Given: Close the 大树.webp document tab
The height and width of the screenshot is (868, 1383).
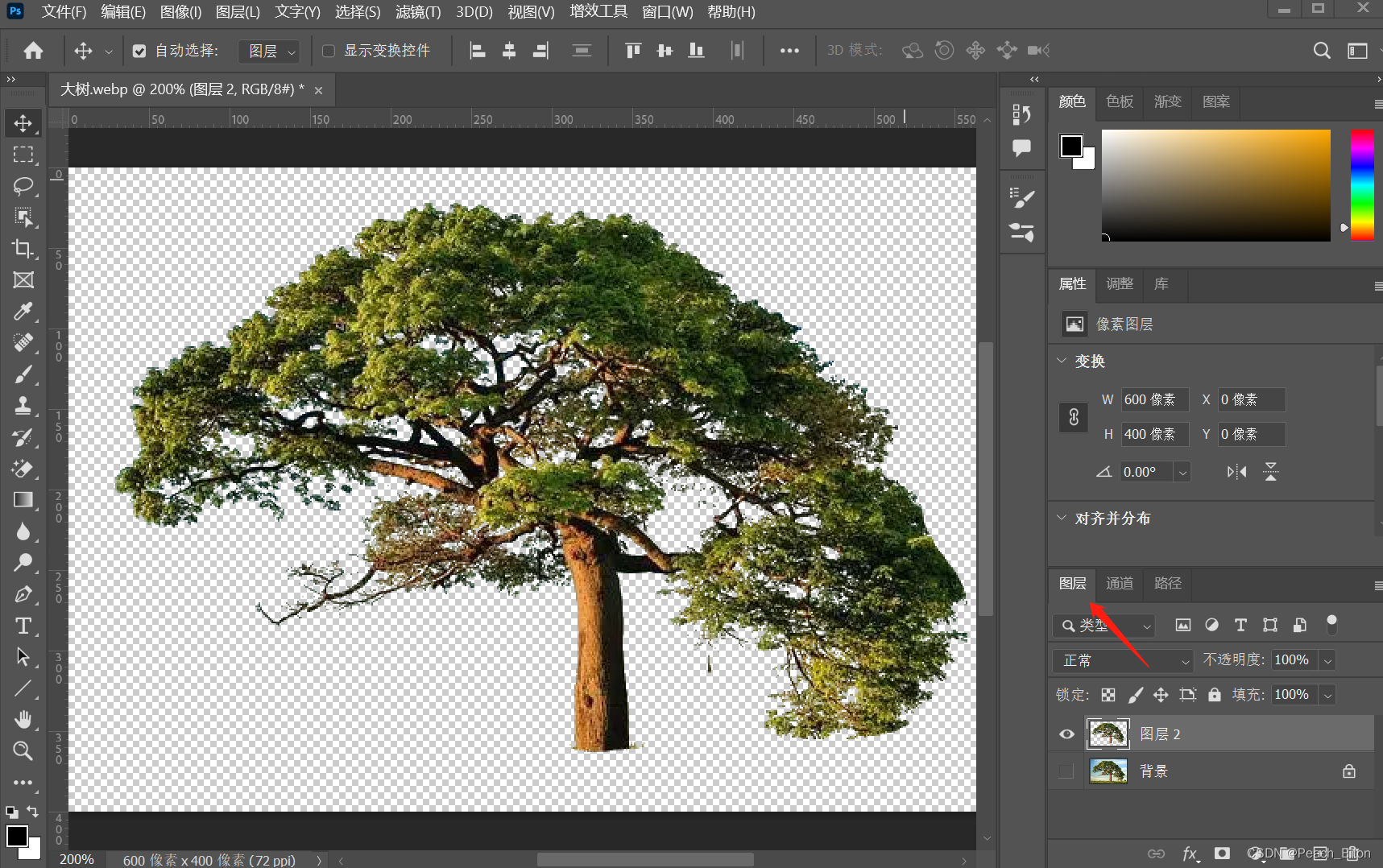Looking at the screenshot, I should tap(318, 90).
